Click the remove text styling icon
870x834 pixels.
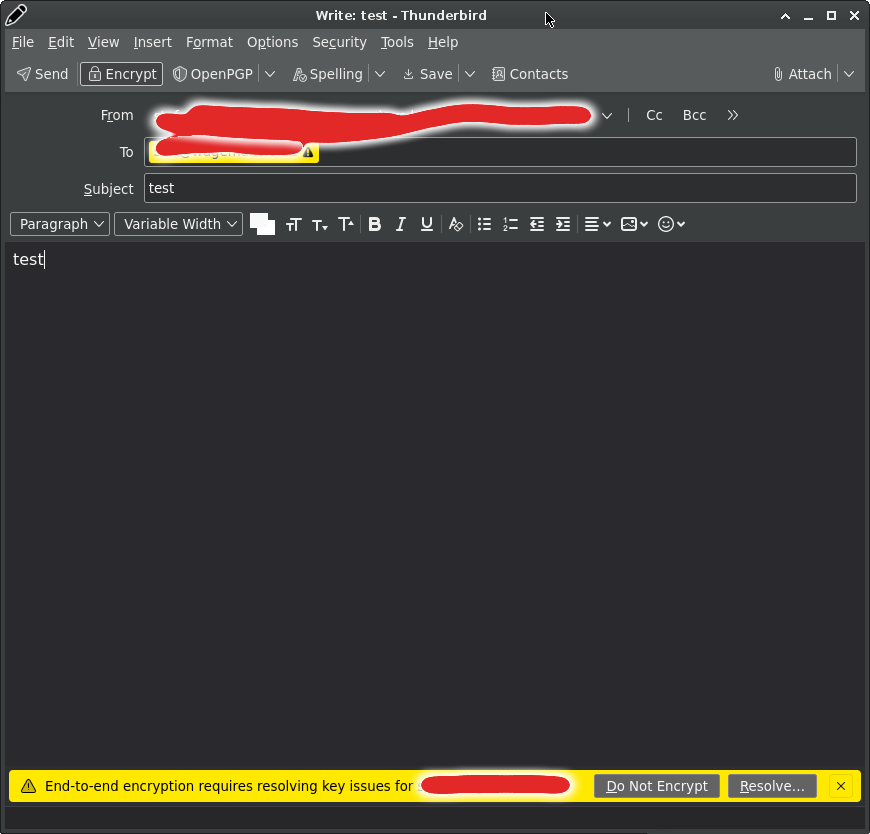click(456, 224)
